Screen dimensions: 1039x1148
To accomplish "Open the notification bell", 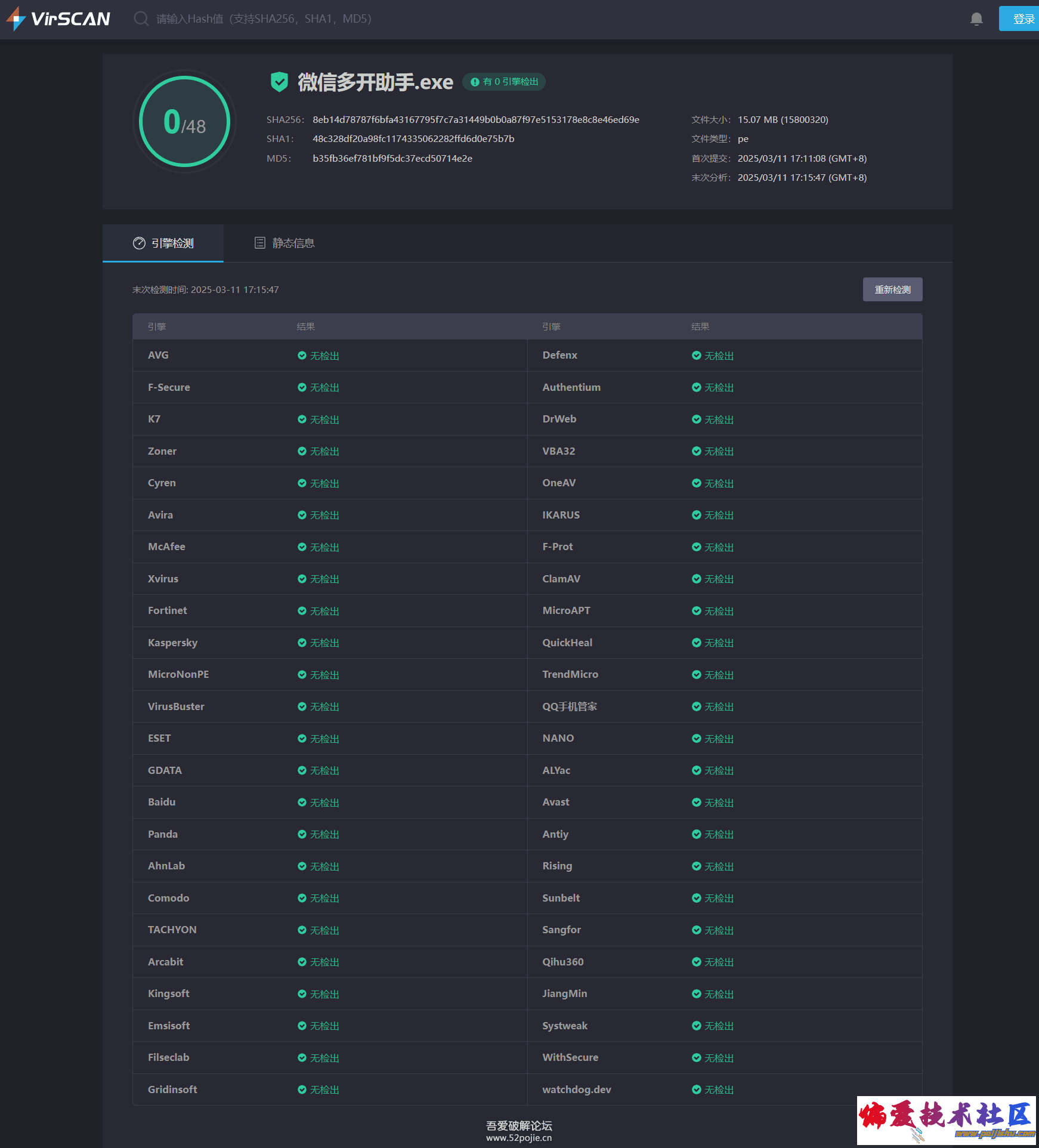I will tap(976, 19).
